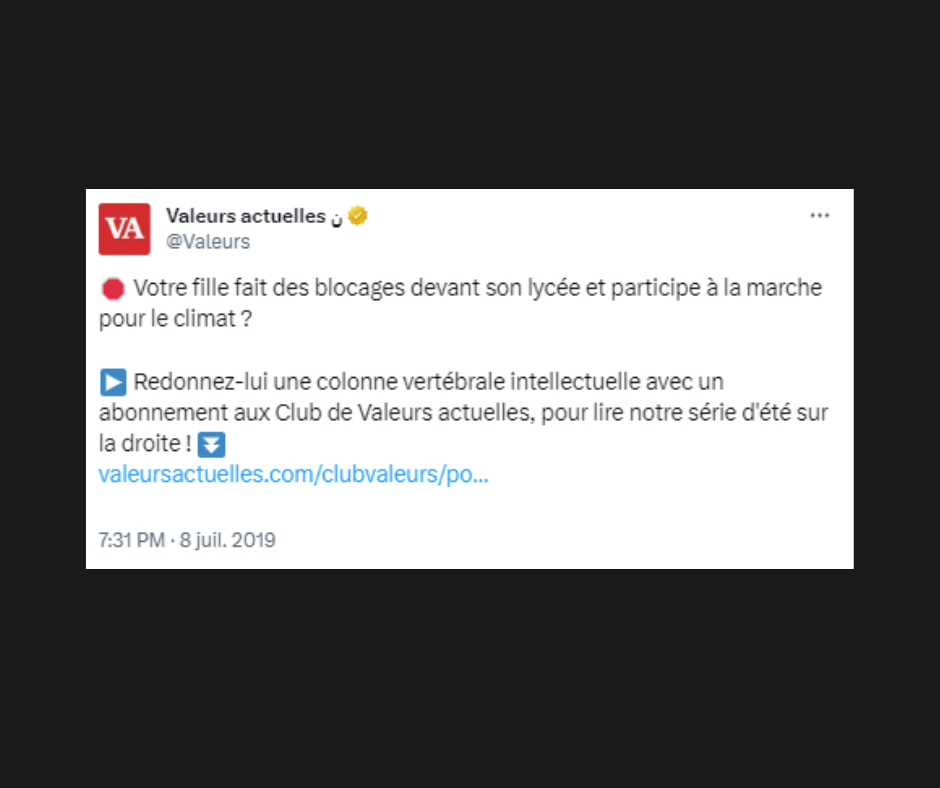Click the 'la droite !' text

pos(145,444)
